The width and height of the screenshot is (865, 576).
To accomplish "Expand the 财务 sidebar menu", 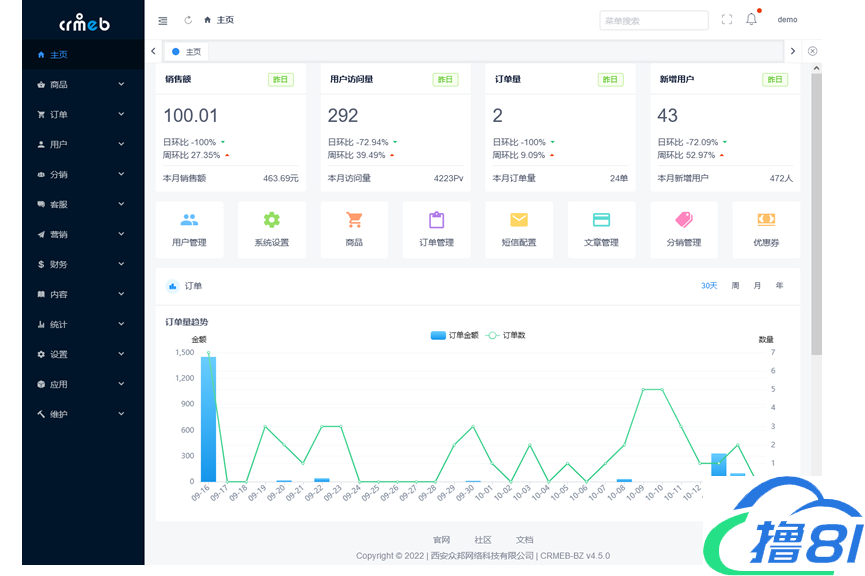I will (82, 265).
